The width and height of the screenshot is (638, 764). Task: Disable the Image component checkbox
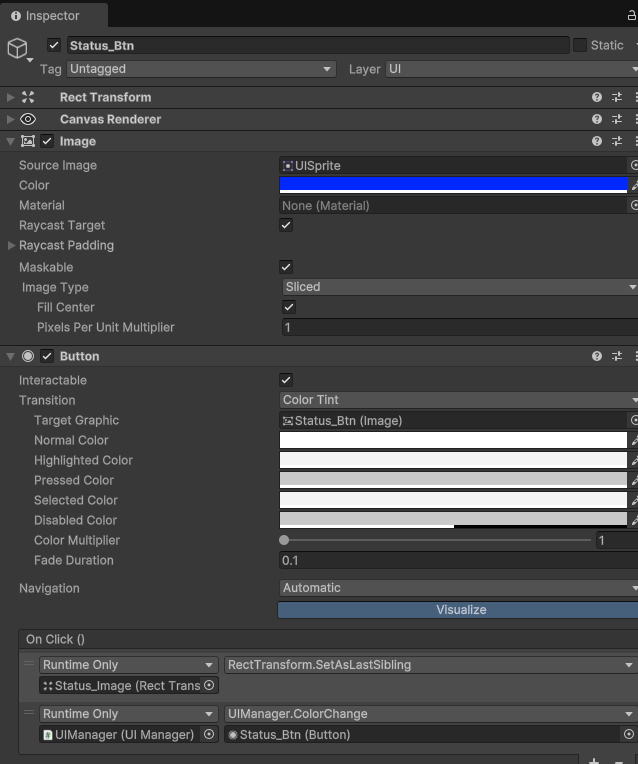[47, 141]
